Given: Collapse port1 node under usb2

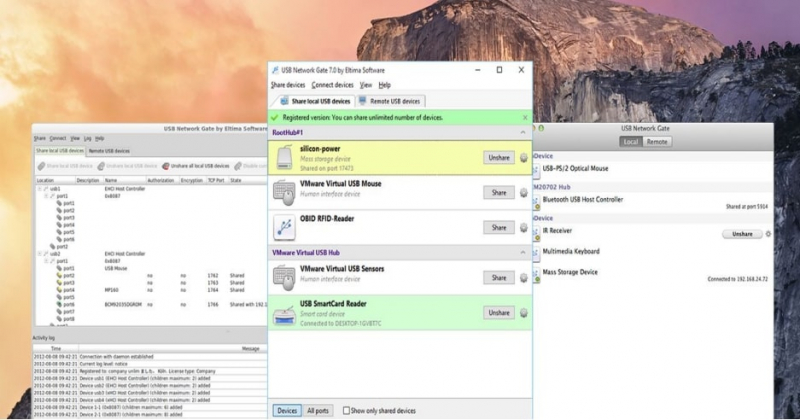Looking at the screenshot, I should tap(46, 261).
